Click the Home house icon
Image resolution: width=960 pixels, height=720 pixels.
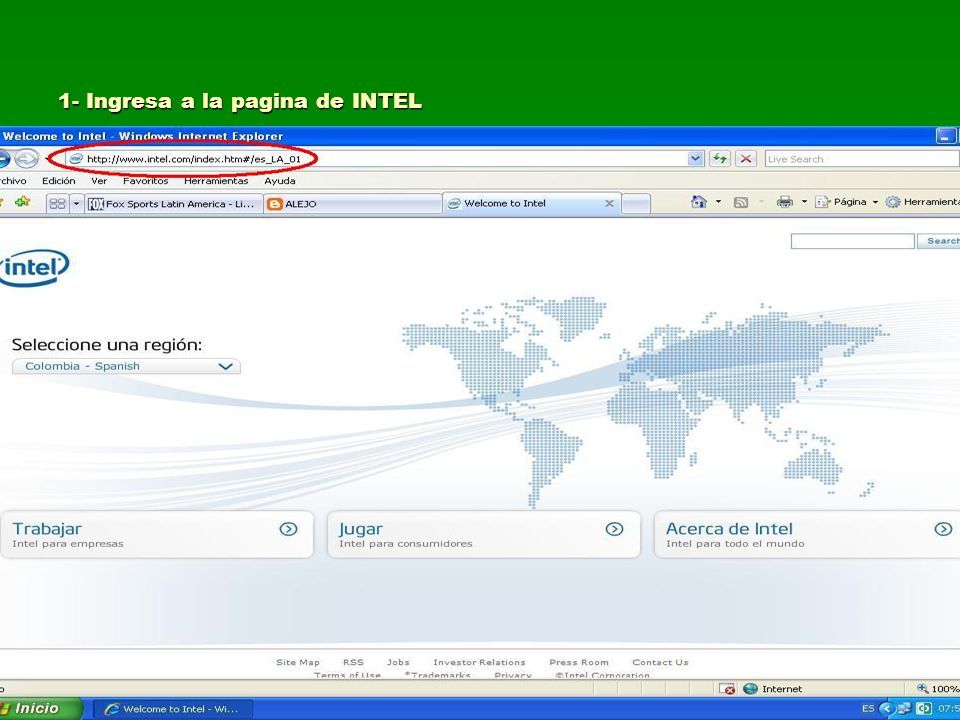[698, 201]
